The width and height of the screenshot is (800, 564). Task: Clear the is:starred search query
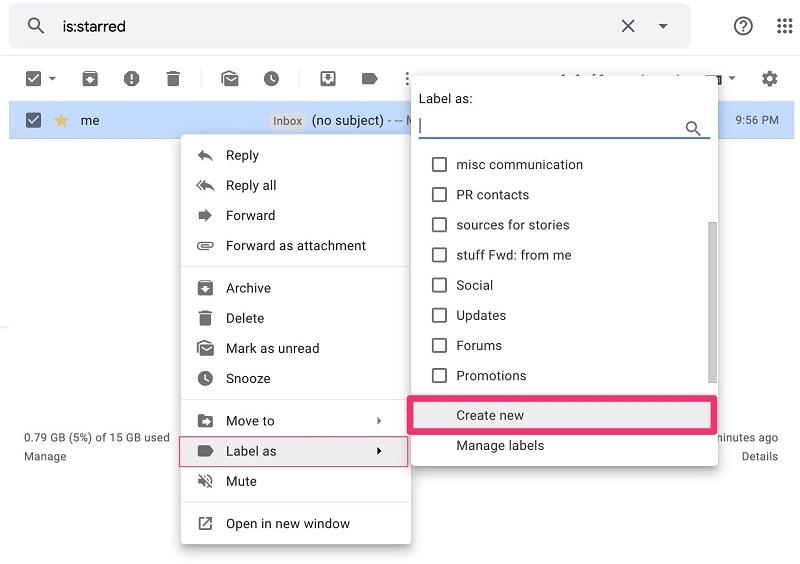628,26
